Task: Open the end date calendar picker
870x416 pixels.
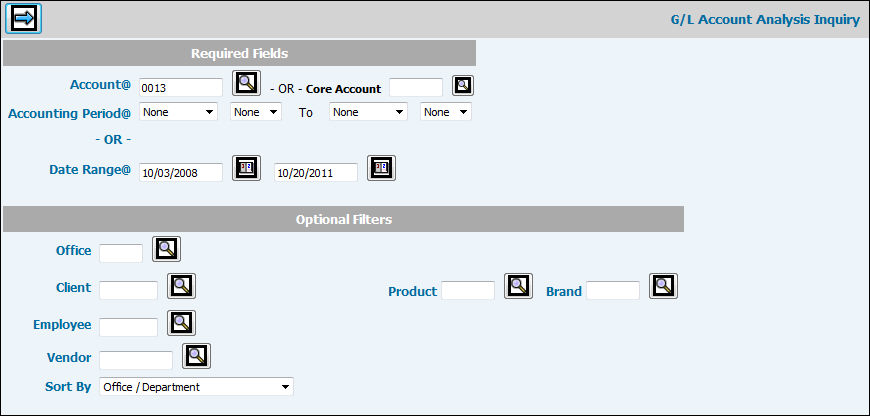Action: (x=381, y=168)
